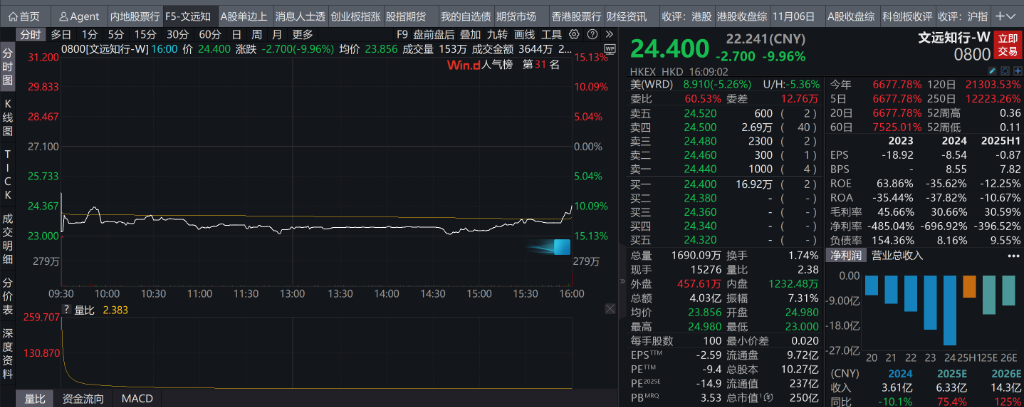The height and width of the screenshot is (407, 1024).
Task: Switch to the 香港股票行 tab
Action: pos(576,17)
